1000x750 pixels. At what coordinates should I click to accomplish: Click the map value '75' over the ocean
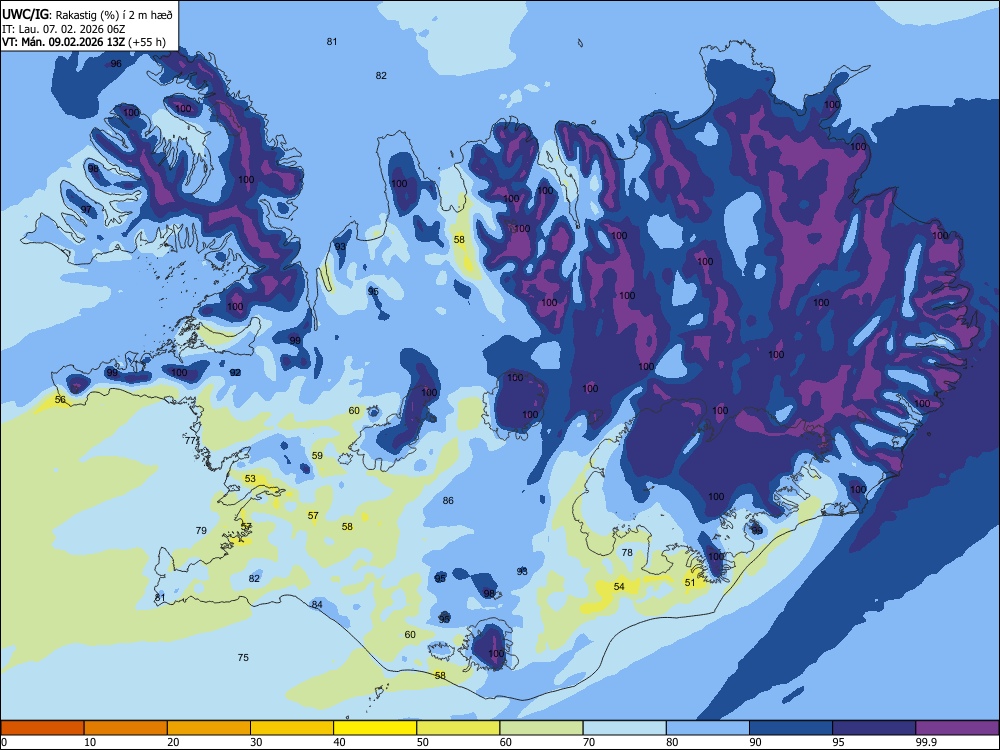click(x=243, y=658)
